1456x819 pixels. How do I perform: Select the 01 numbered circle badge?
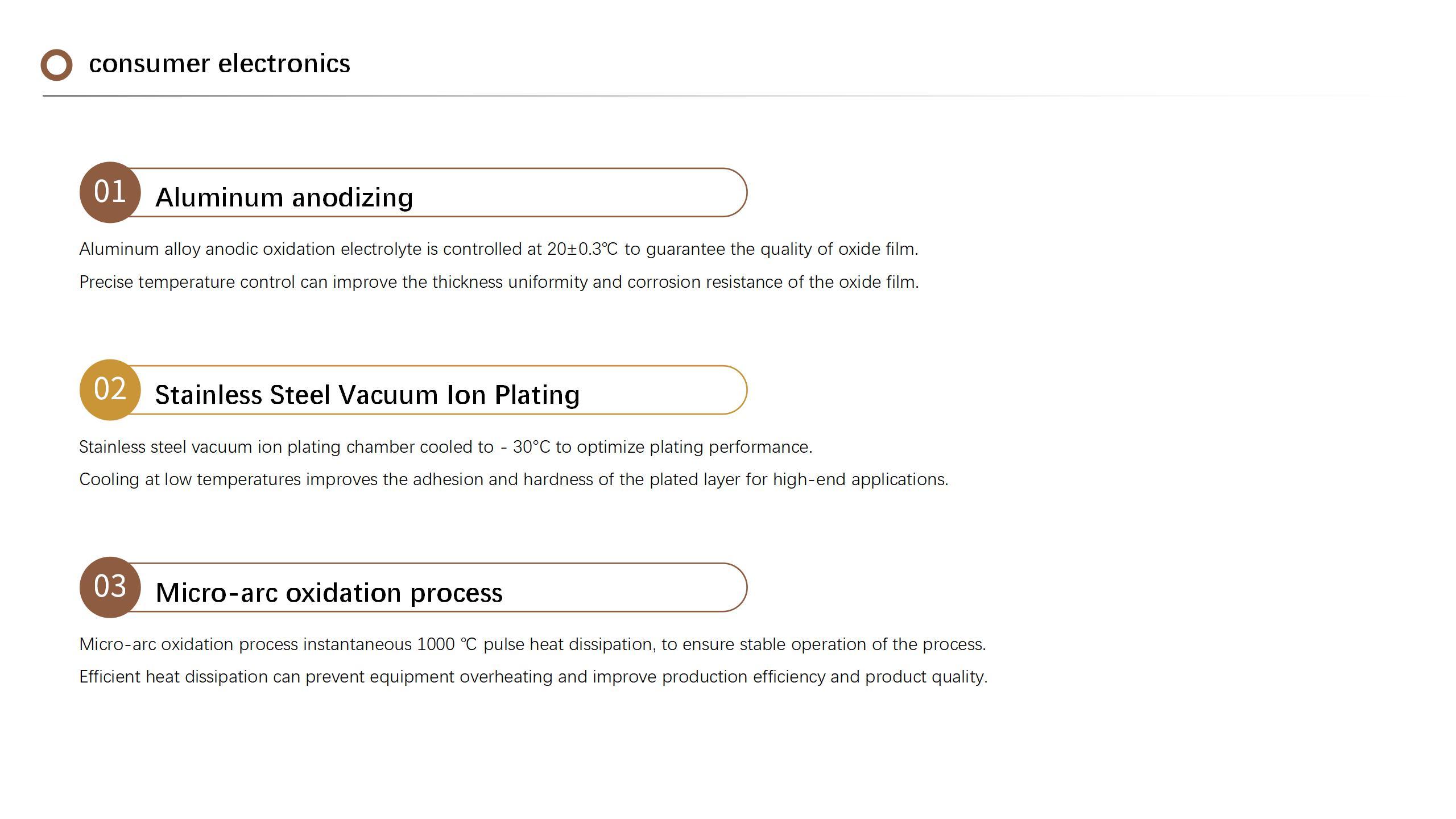coord(110,192)
